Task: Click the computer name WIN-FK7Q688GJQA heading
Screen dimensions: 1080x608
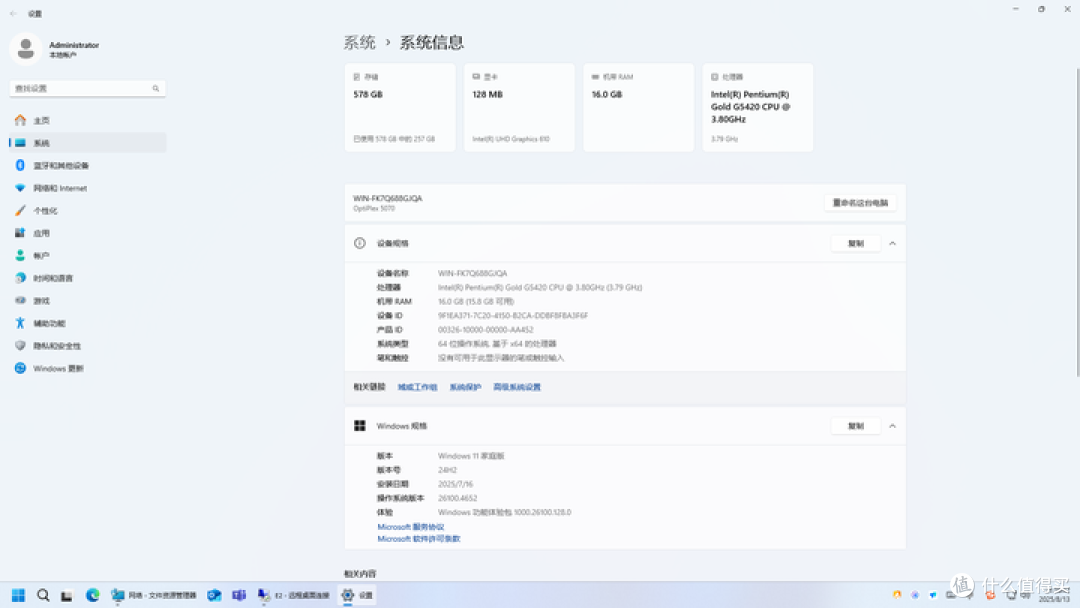Action: pyautogui.click(x=388, y=198)
